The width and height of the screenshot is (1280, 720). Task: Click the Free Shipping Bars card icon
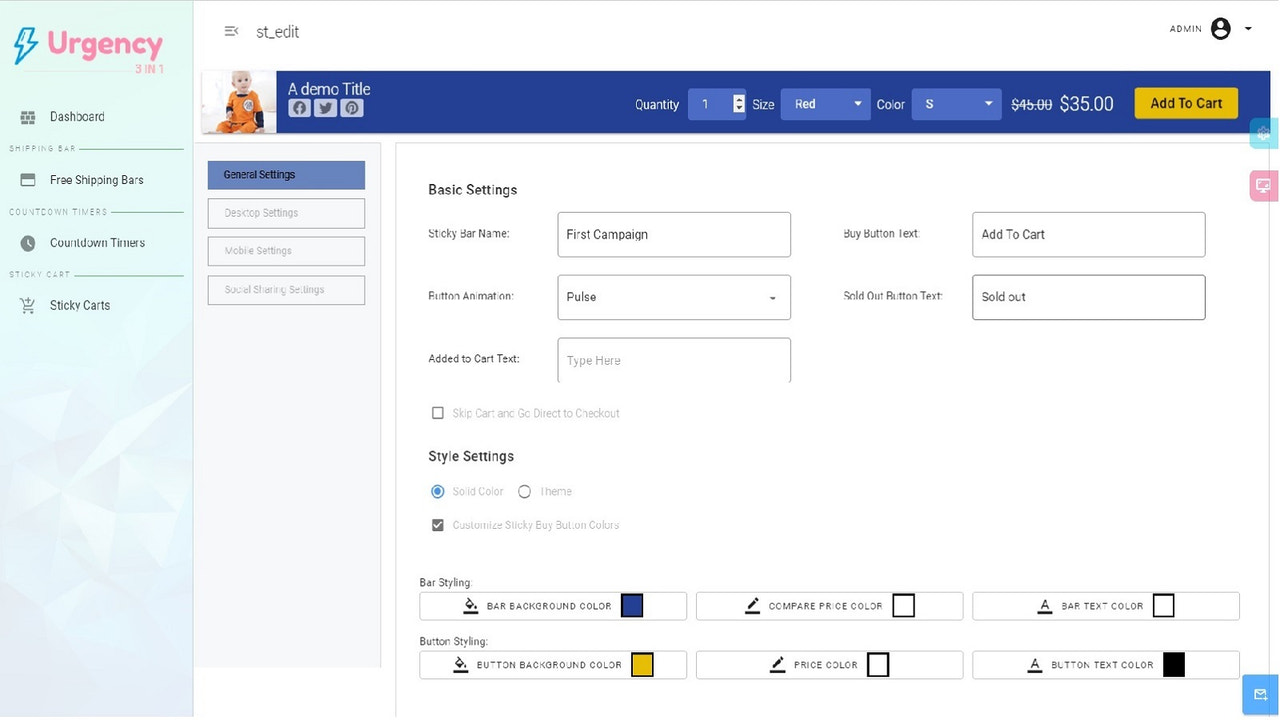(28, 180)
